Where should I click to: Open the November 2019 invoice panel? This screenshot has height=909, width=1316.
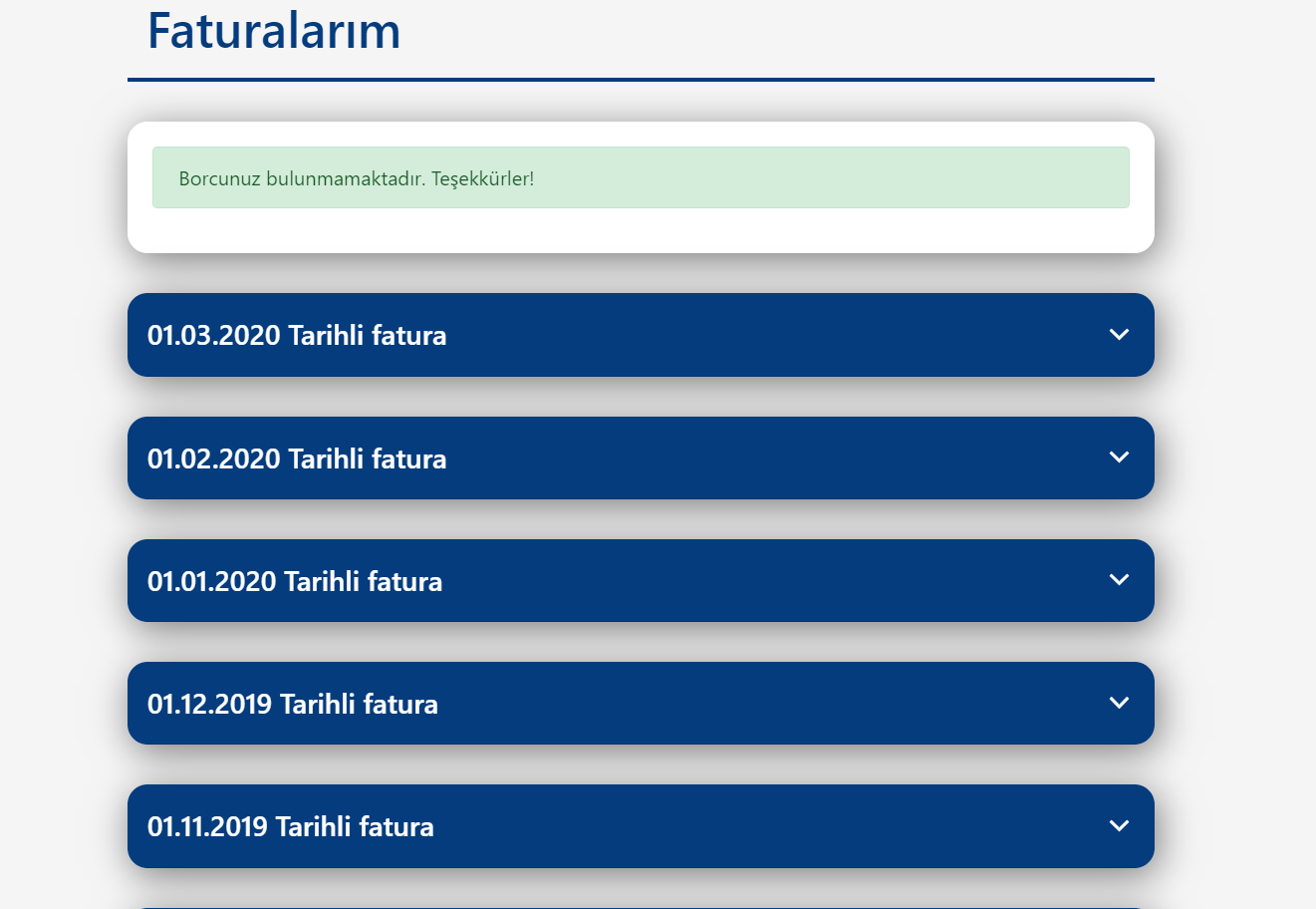pyautogui.click(x=641, y=826)
